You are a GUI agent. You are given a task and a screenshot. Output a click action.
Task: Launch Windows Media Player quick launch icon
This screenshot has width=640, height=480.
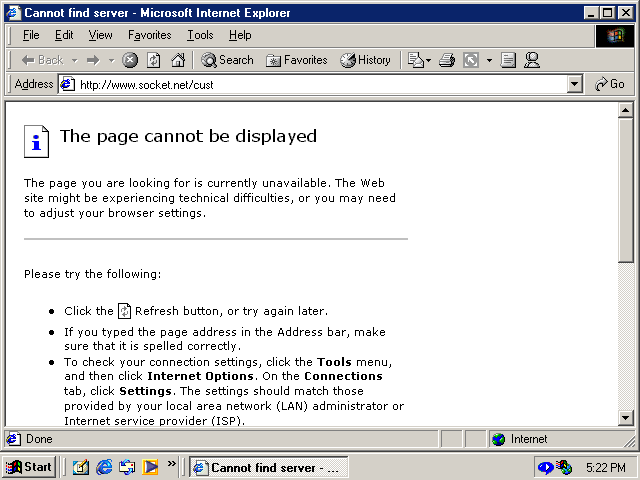[x=150, y=467]
